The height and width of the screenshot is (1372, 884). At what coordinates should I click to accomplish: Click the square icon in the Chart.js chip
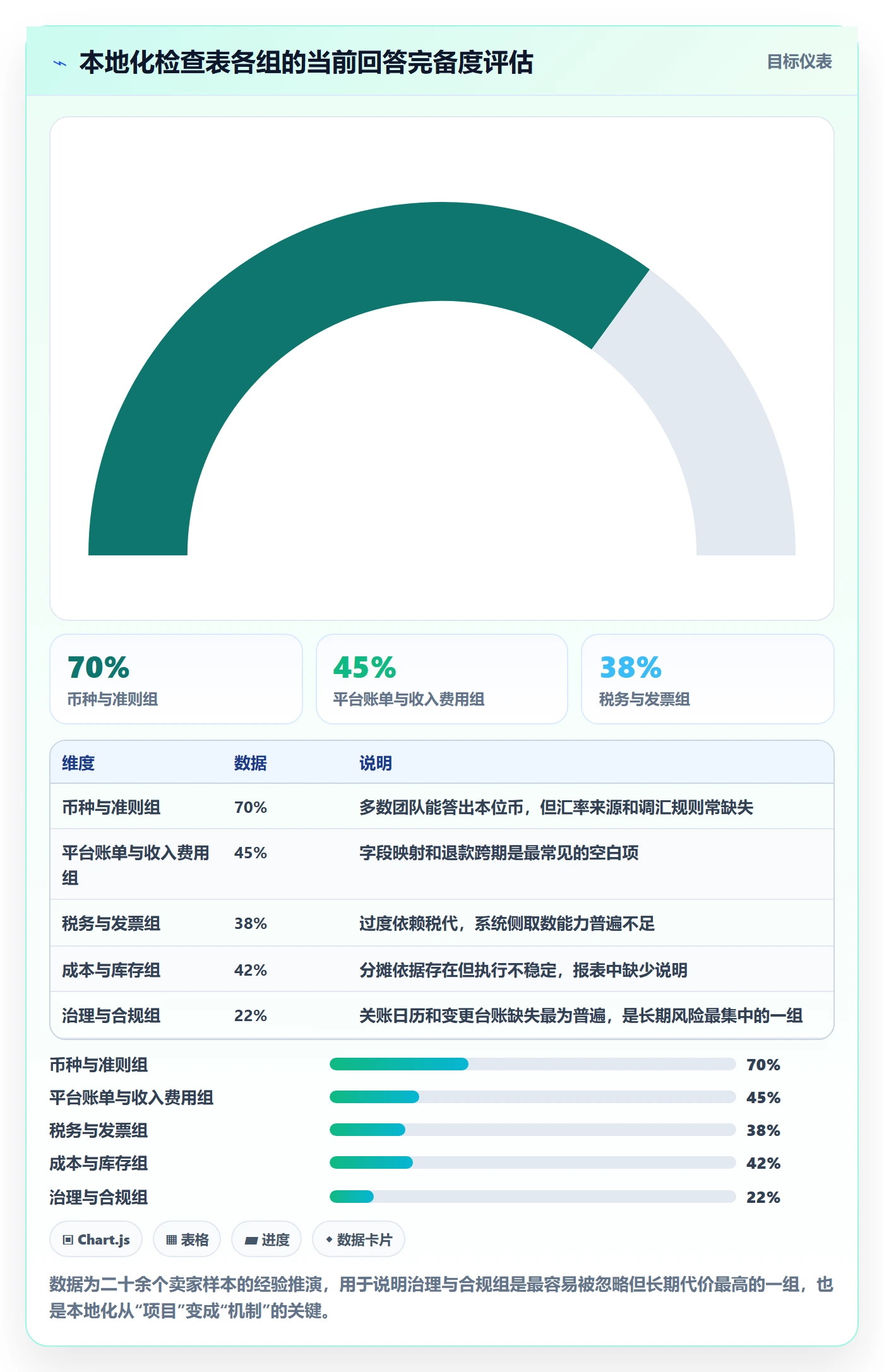68,1240
